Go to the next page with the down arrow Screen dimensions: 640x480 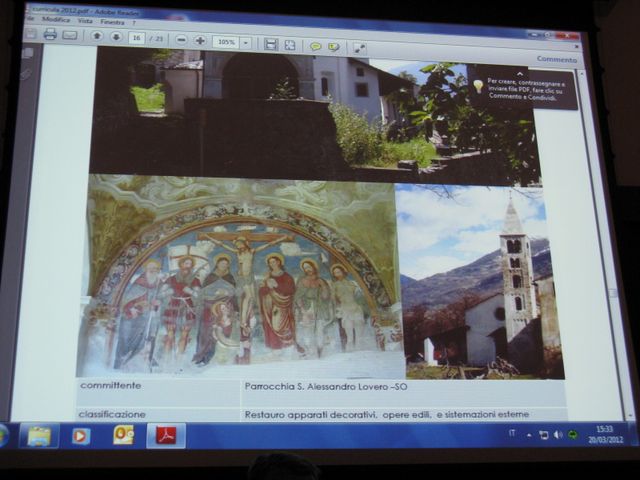click(x=116, y=37)
